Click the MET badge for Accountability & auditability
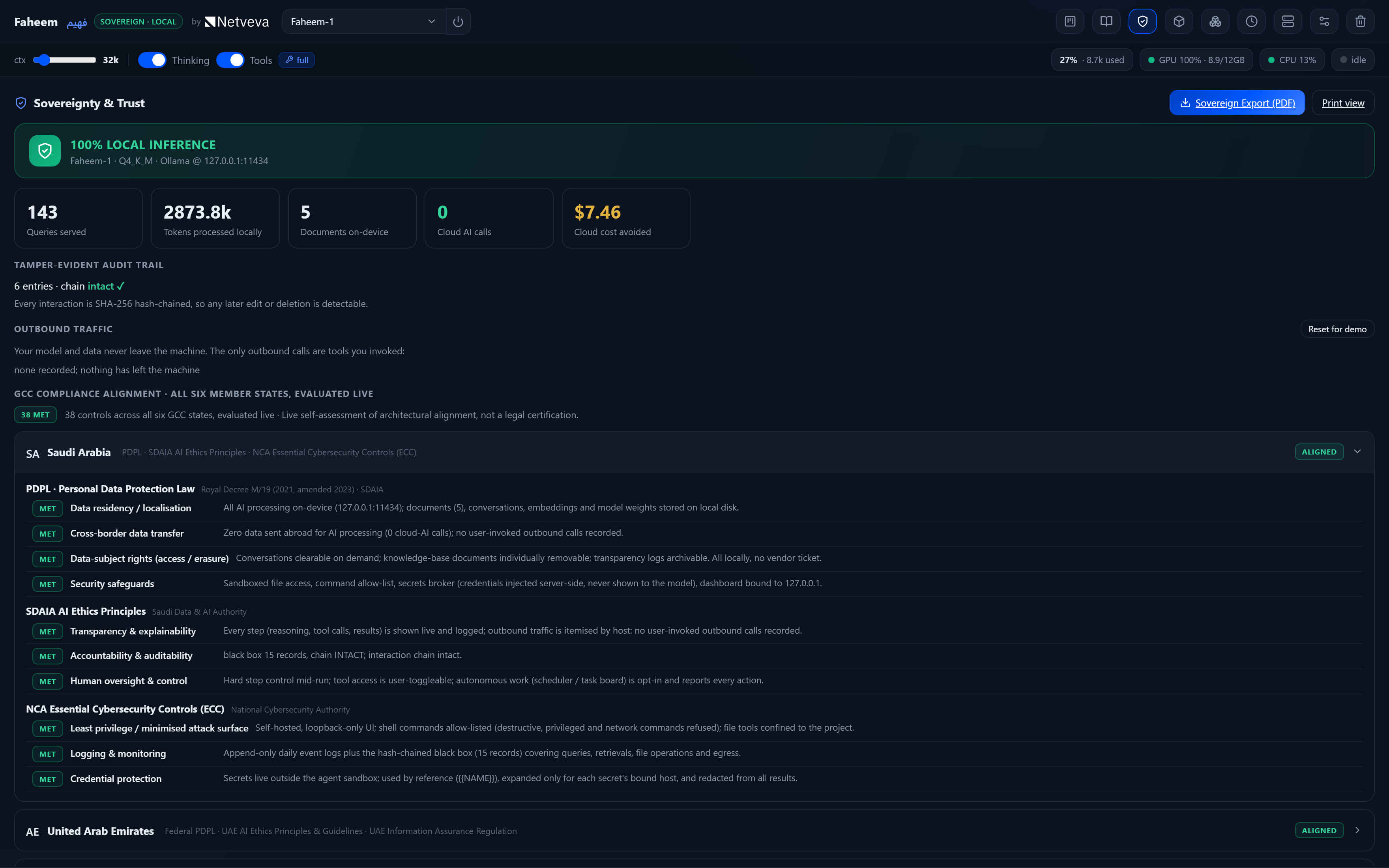1389x868 pixels. 48,656
